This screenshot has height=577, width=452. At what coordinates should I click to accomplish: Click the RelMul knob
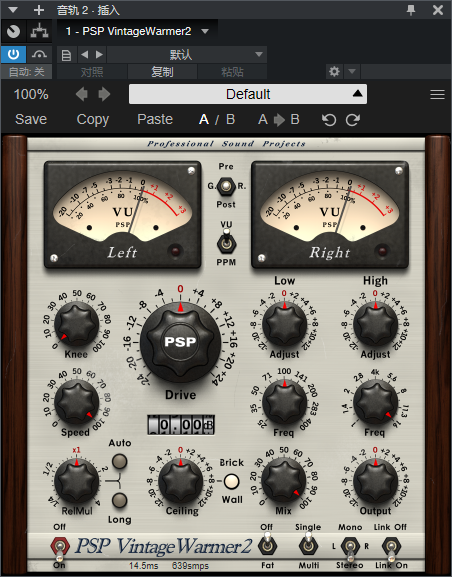[77, 481]
